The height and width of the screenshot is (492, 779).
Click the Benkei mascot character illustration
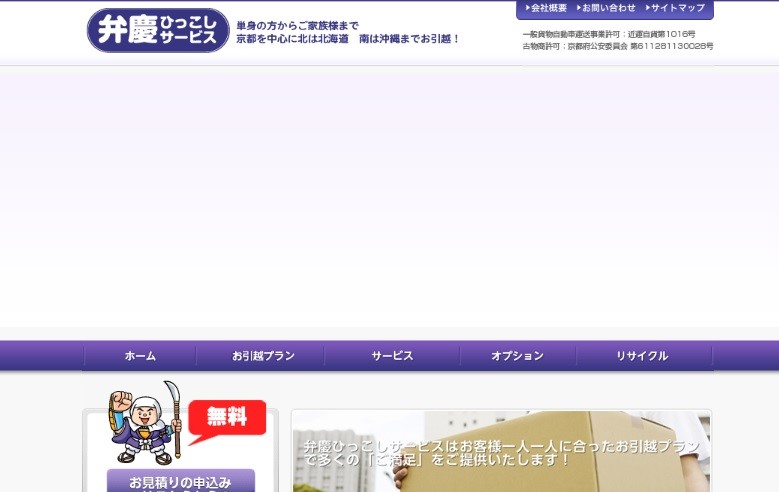click(143, 421)
